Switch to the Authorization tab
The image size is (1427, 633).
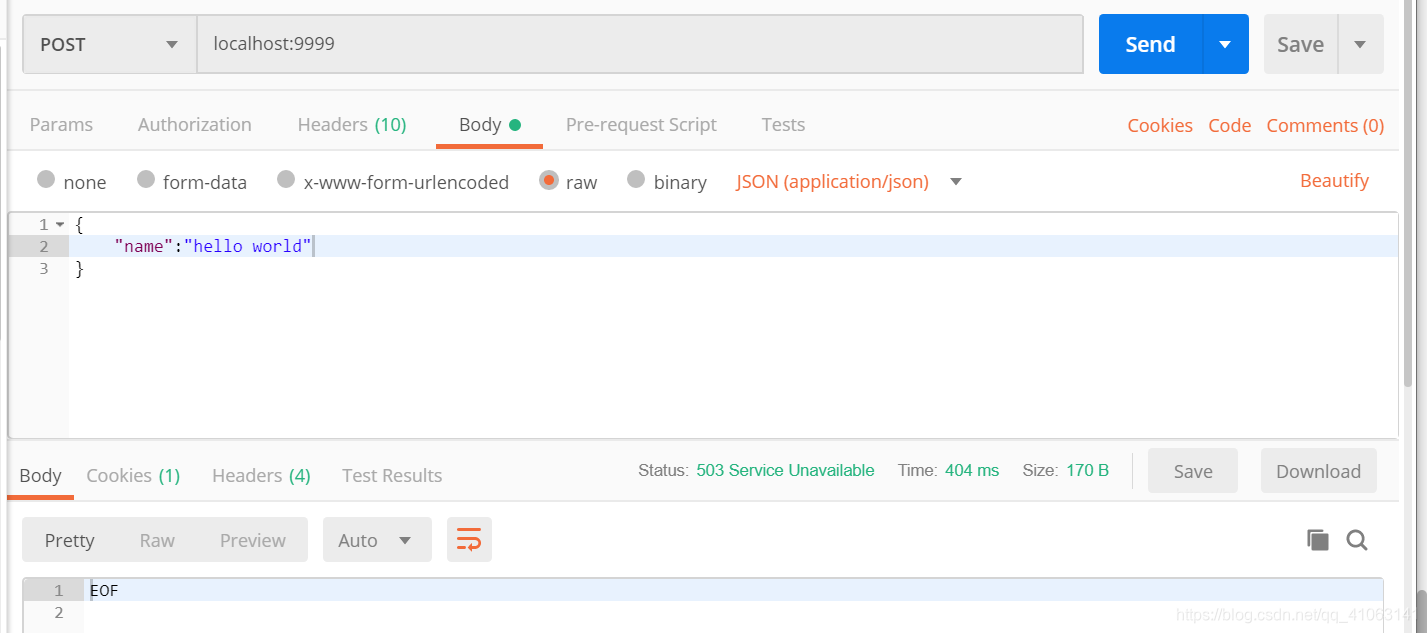tap(195, 125)
